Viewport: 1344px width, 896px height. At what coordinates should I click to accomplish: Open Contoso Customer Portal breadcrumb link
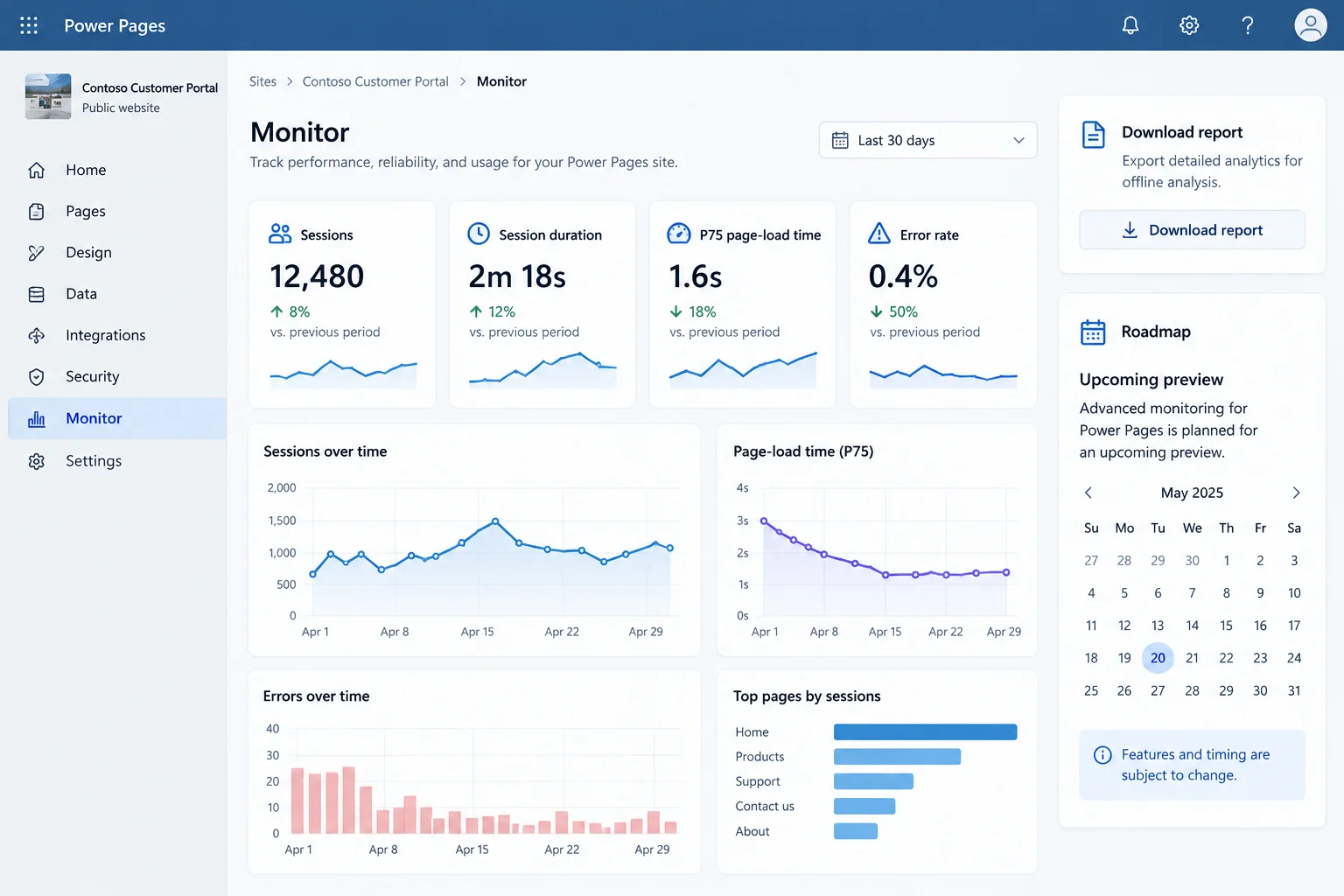[375, 81]
